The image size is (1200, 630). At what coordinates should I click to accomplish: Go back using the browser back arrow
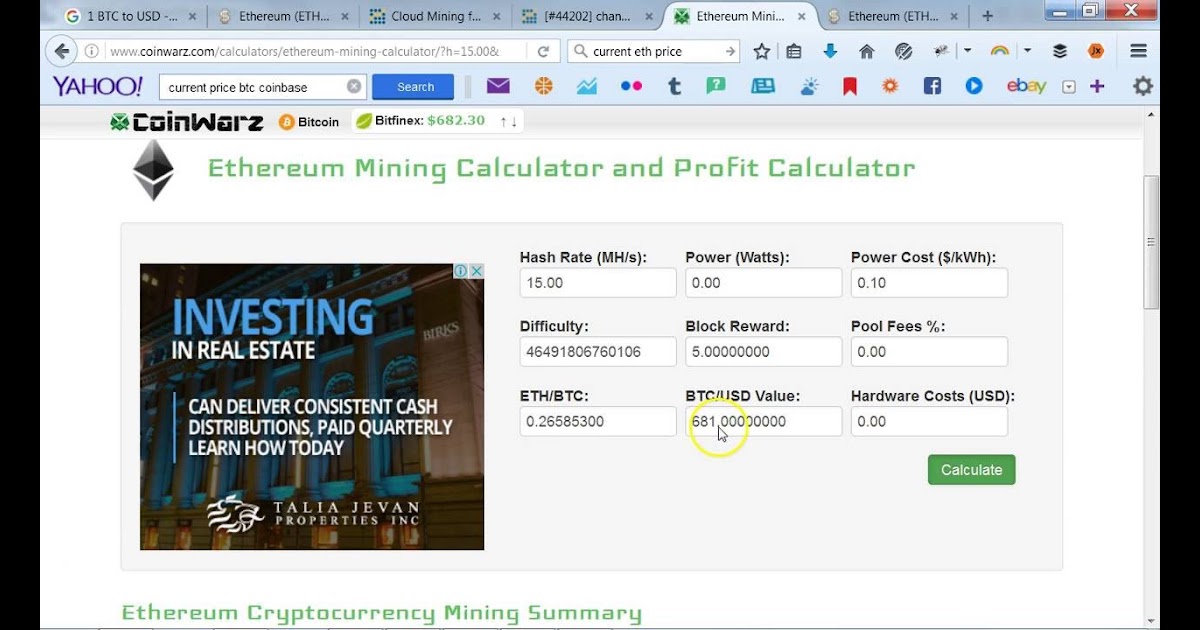pos(62,51)
